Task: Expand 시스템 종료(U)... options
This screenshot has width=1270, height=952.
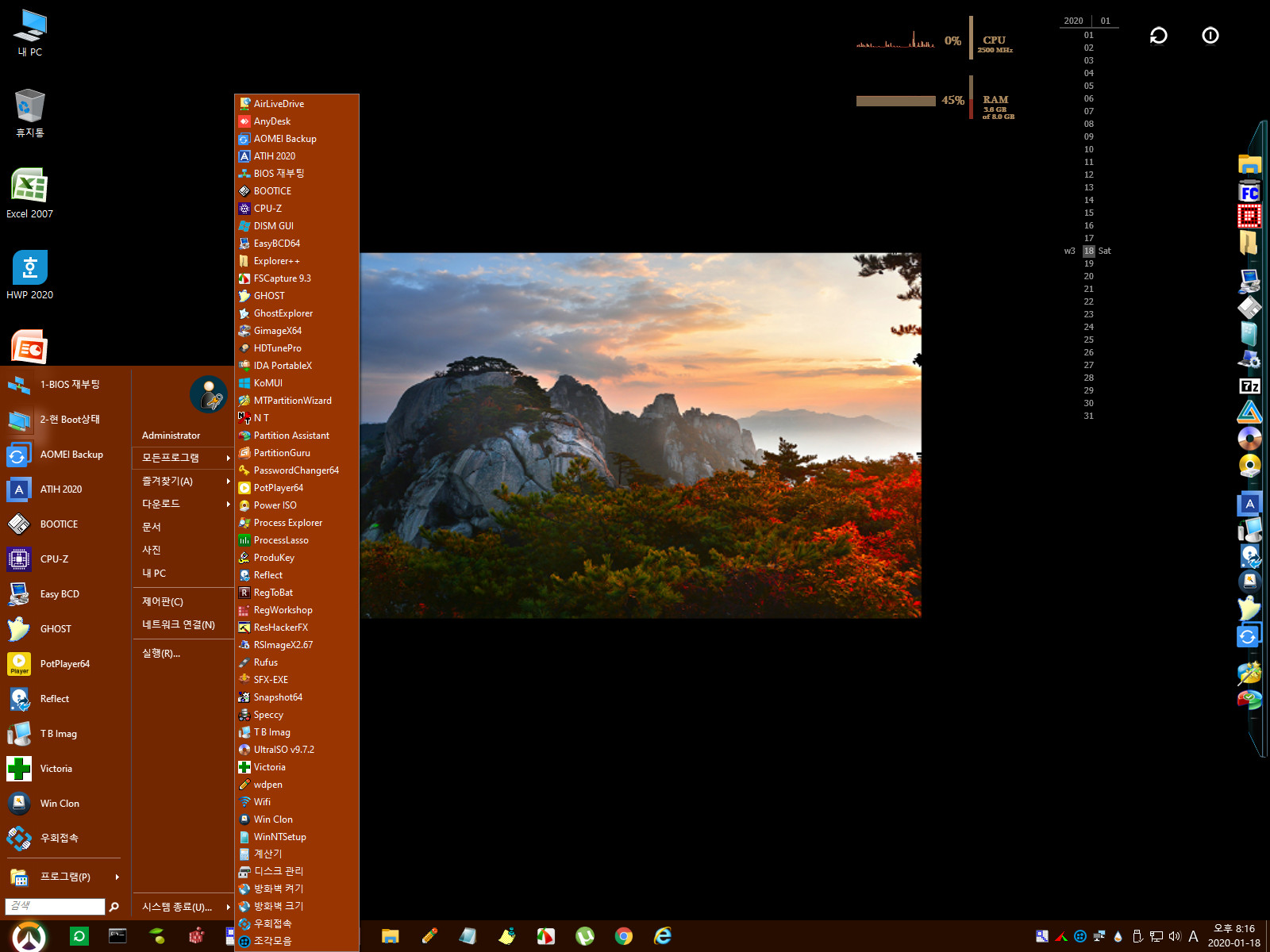Action: [x=183, y=907]
